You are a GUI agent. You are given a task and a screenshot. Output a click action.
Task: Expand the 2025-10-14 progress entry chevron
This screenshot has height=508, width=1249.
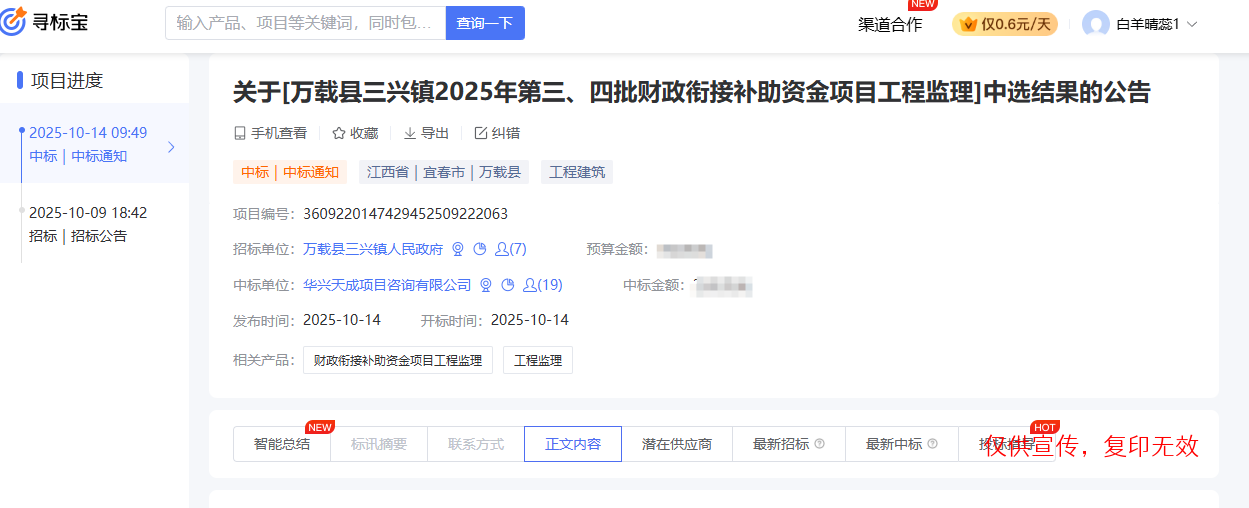(171, 147)
